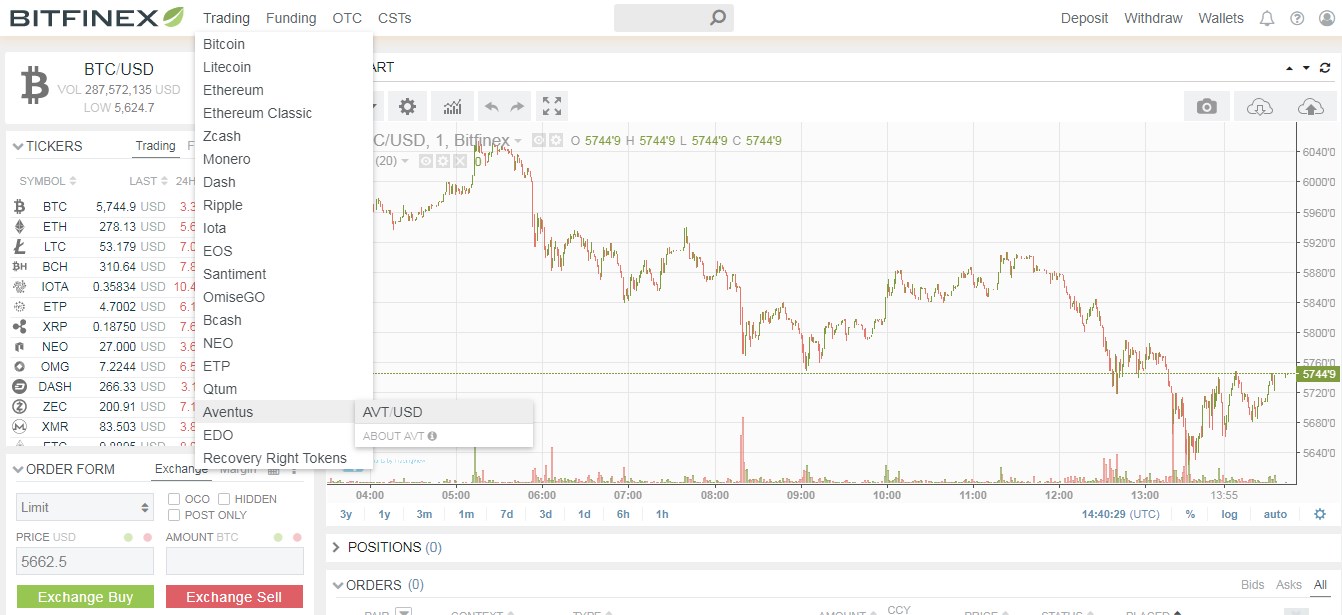Click the redo arrow on the chart

[516, 105]
